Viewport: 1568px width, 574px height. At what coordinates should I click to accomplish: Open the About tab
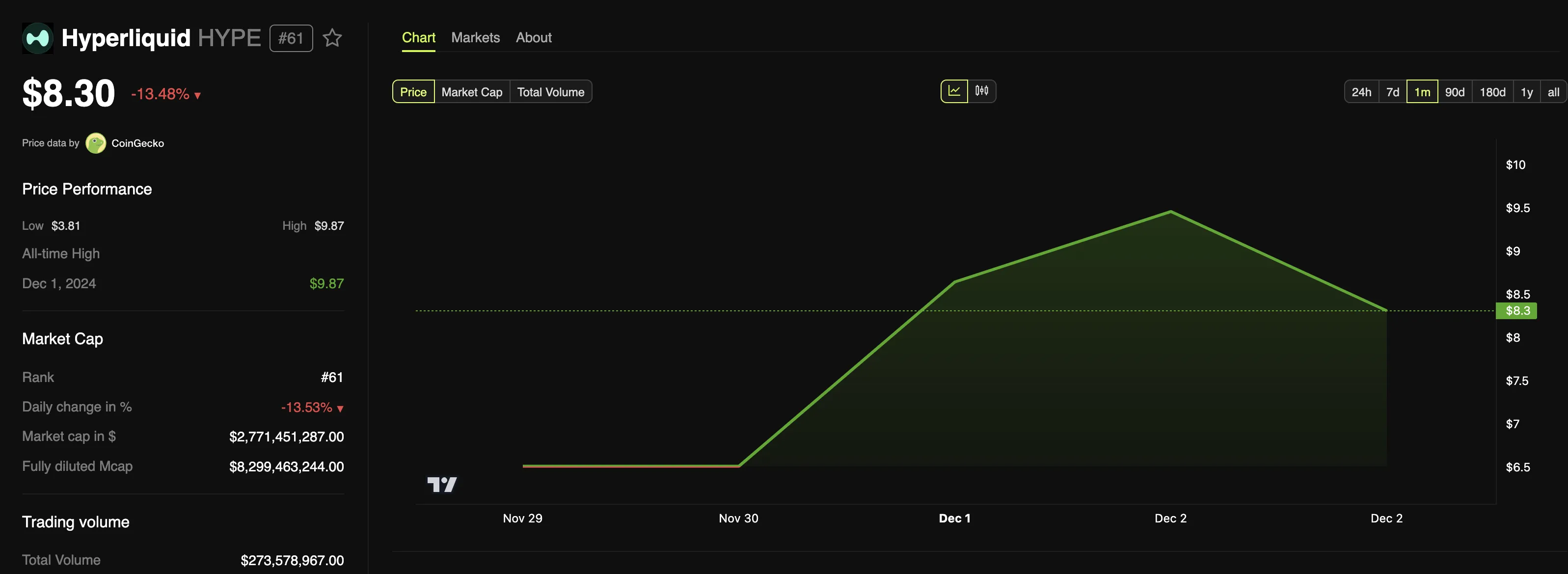pos(533,38)
